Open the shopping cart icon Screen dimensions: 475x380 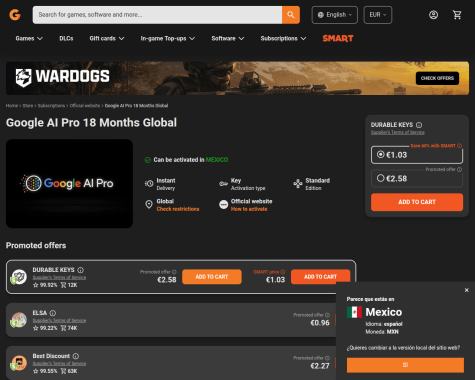pos(457,15)
